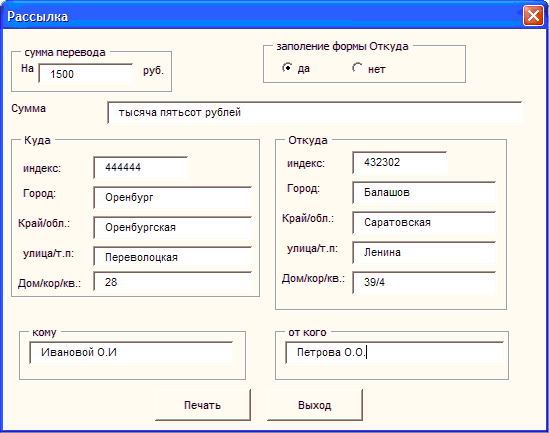
Task: Select the 'нет' radio button
Action: coord(357,68)
